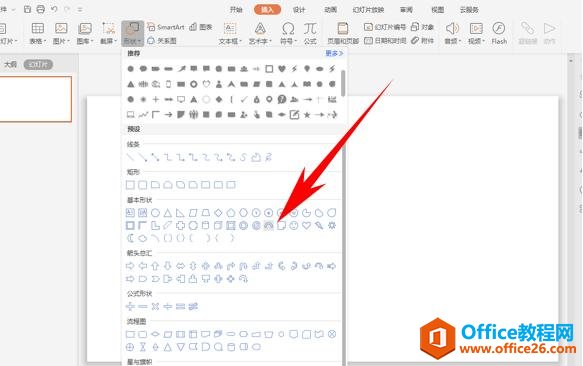Image resolution: width=583 pixels, height=366 pixels.
Task: Insert the right arrow block shape
Action: [130, 266]
